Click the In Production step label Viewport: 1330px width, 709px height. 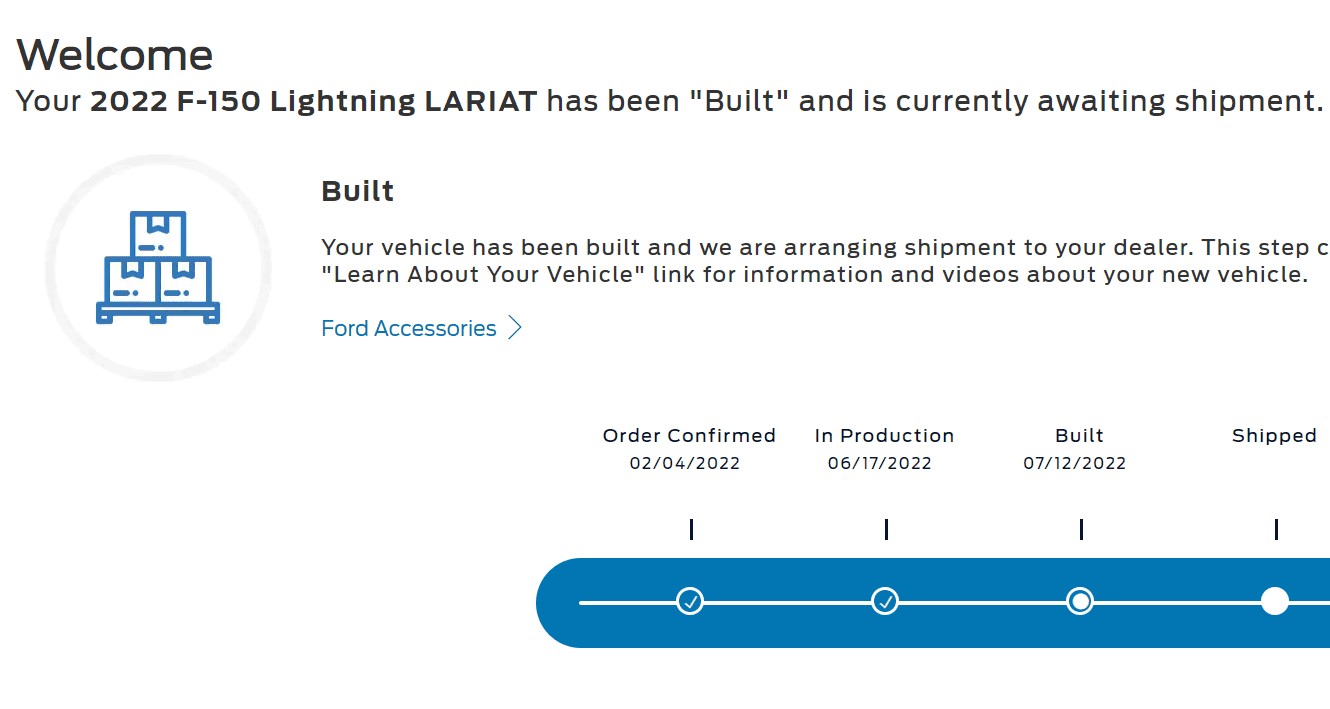point(884,436)
